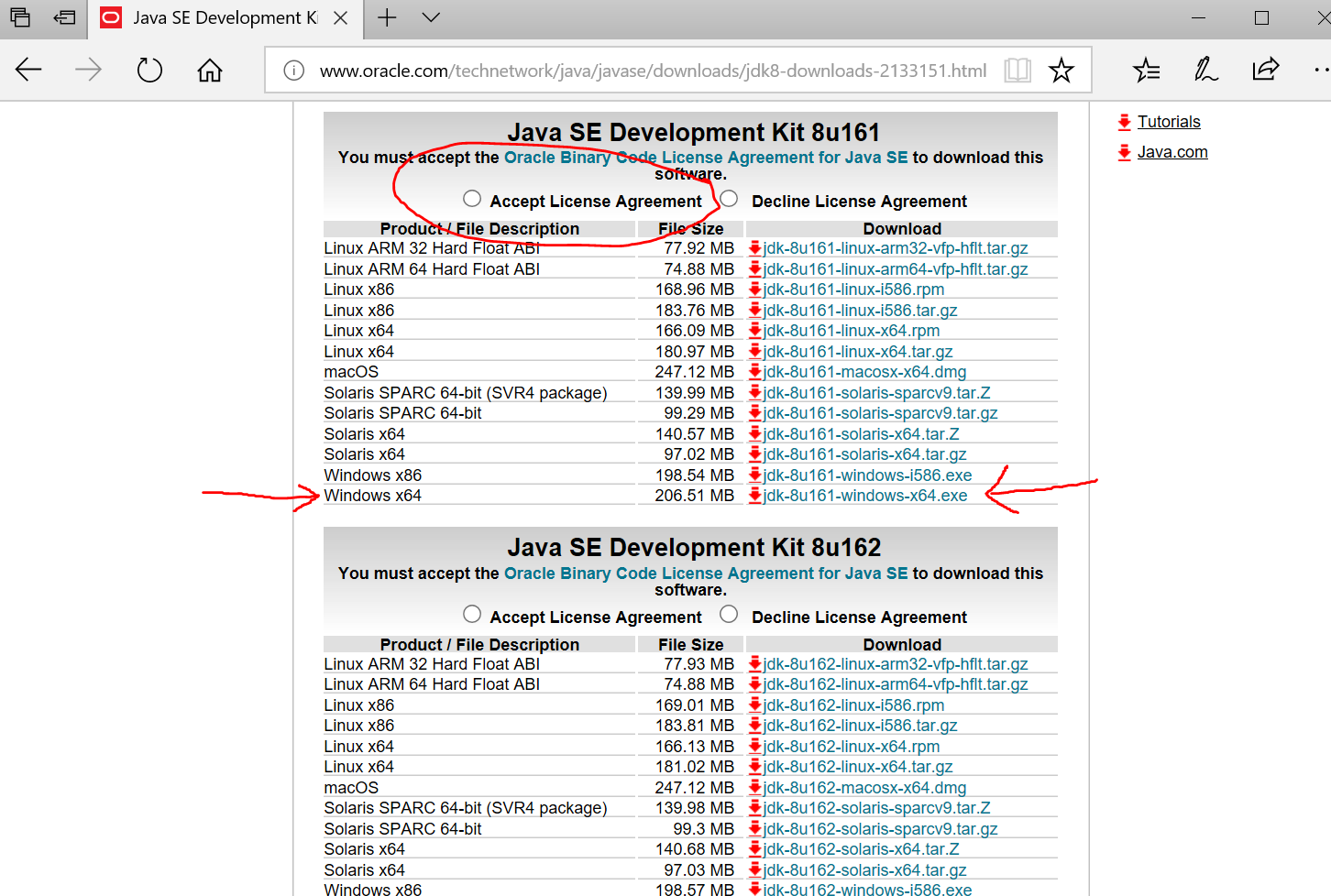The width and height of the screenshot is (1331, 896).
Task: Select the Java SE Development Kit tab
Action: [x=225, y=18]
